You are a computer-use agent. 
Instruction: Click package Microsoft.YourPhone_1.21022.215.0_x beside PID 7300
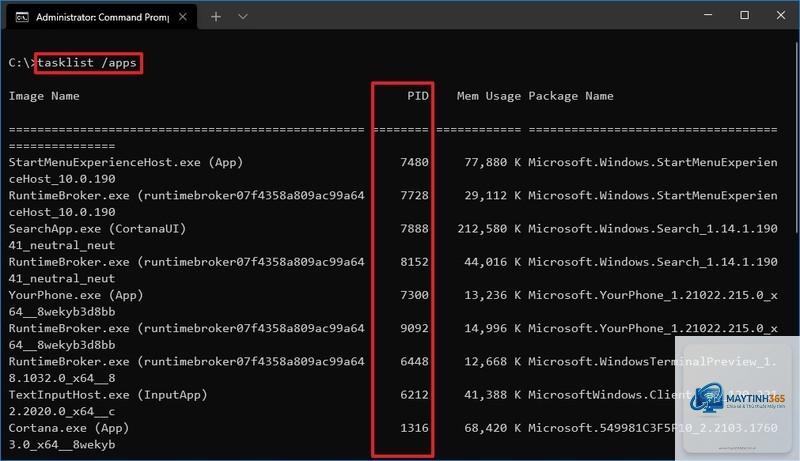coord(653,295)
